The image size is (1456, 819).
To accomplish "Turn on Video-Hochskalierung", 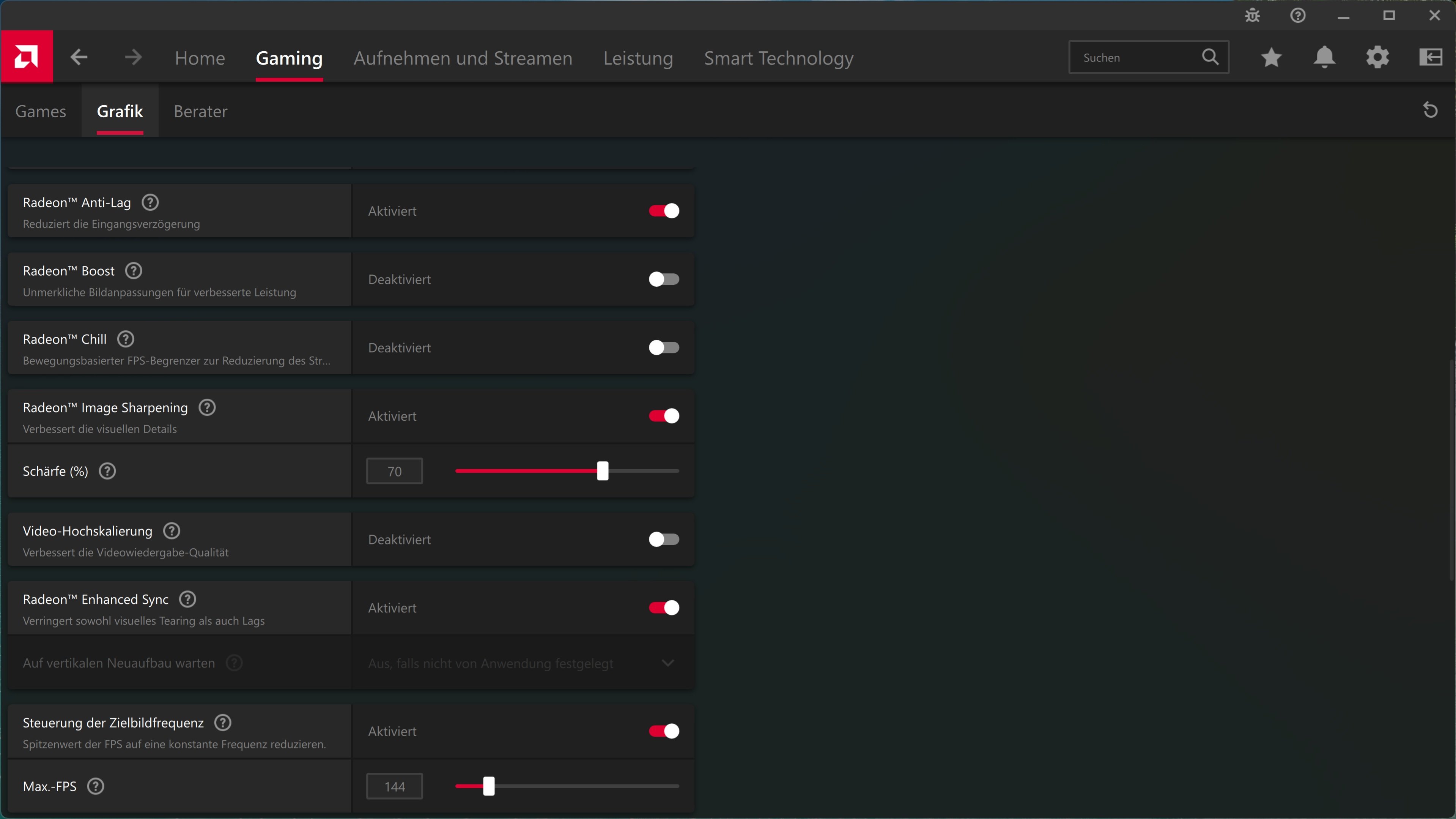I will (664, 540).
